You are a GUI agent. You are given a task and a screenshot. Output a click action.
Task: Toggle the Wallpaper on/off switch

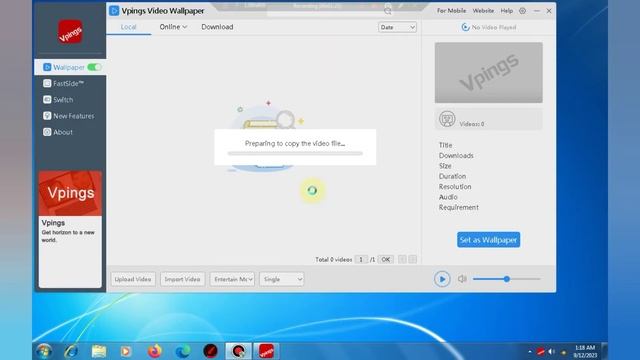[94, 67]
